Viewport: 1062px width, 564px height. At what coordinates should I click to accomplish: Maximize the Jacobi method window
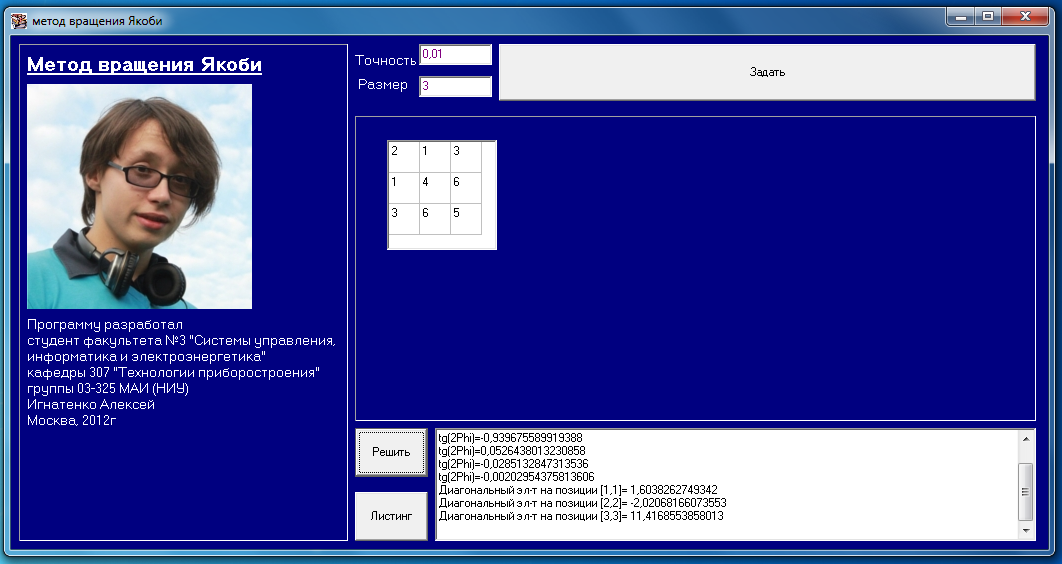click(x=988, y=16)
